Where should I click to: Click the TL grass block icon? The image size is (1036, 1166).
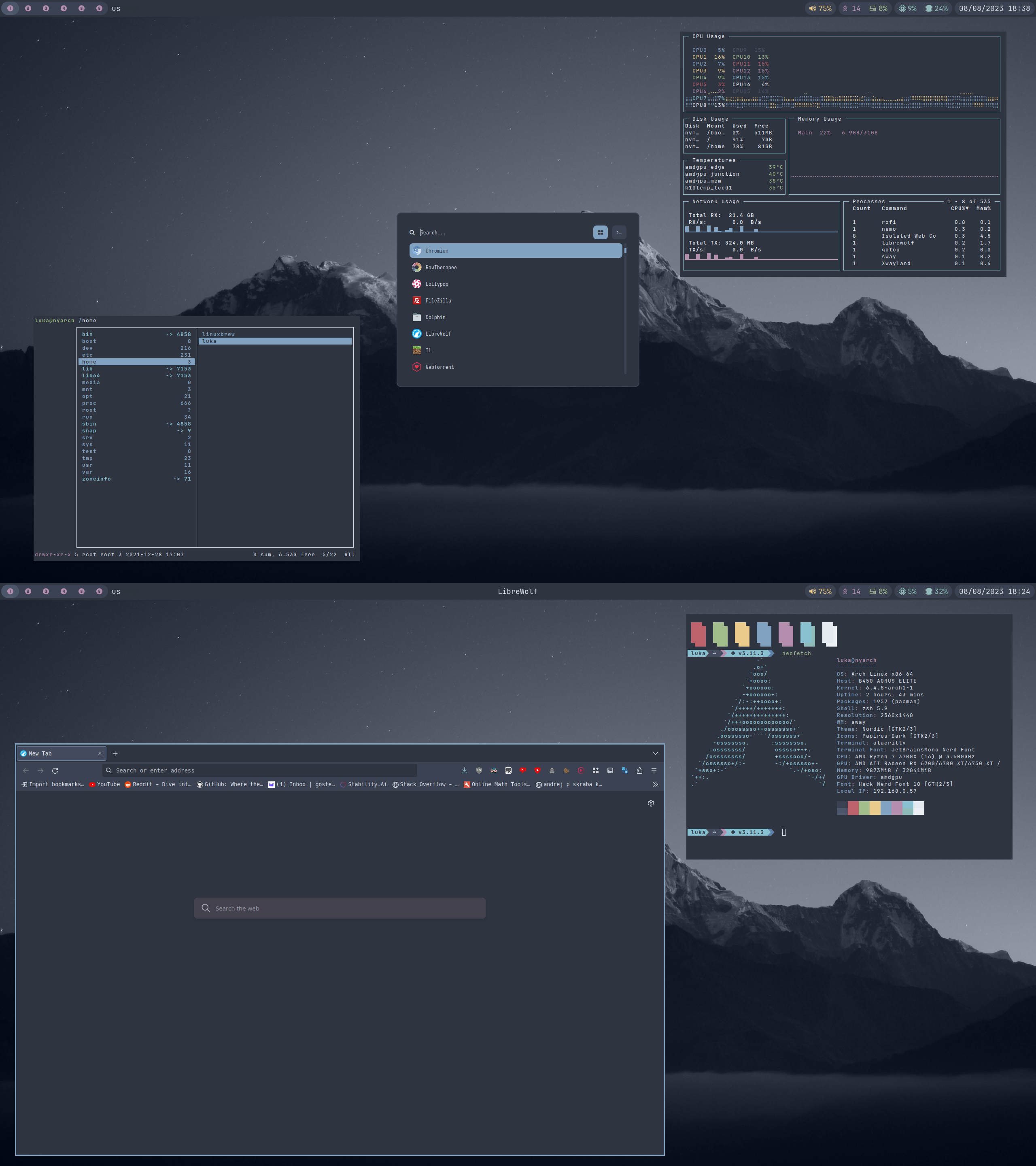(417, 350)
